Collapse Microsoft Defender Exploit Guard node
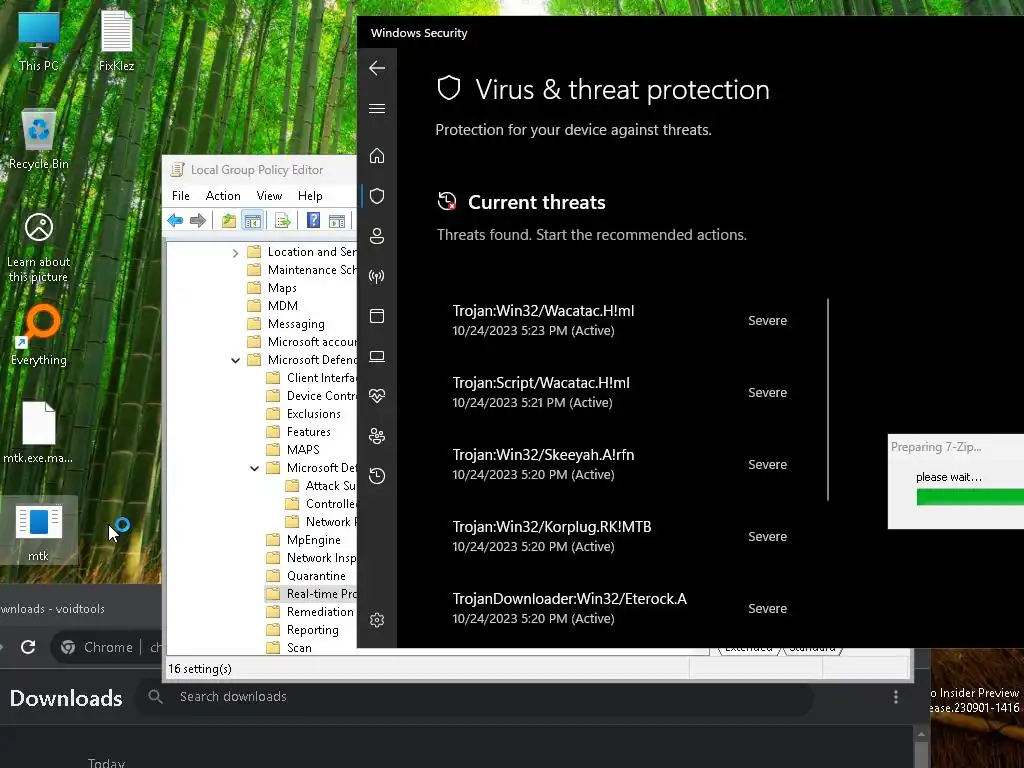The height and width of the screenshot is (768, 1024). point(255,468)
